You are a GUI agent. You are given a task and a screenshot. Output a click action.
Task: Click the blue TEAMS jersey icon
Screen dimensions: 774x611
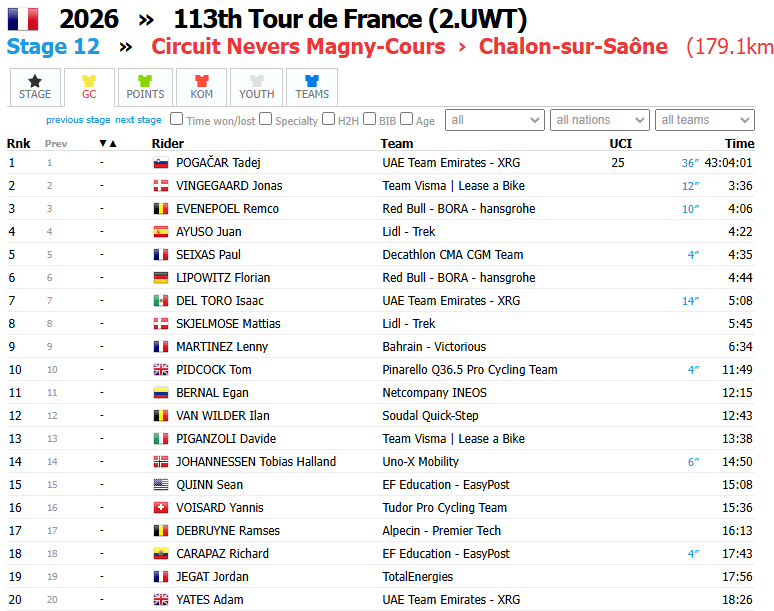[x=312, y=80]
